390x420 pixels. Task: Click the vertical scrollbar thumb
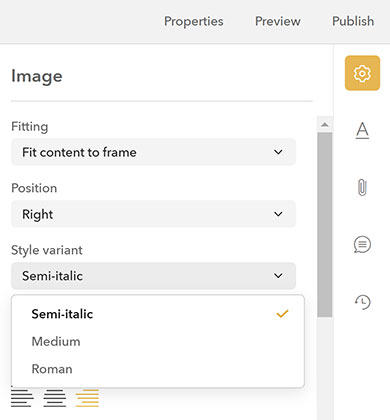[x=325, y=225]
